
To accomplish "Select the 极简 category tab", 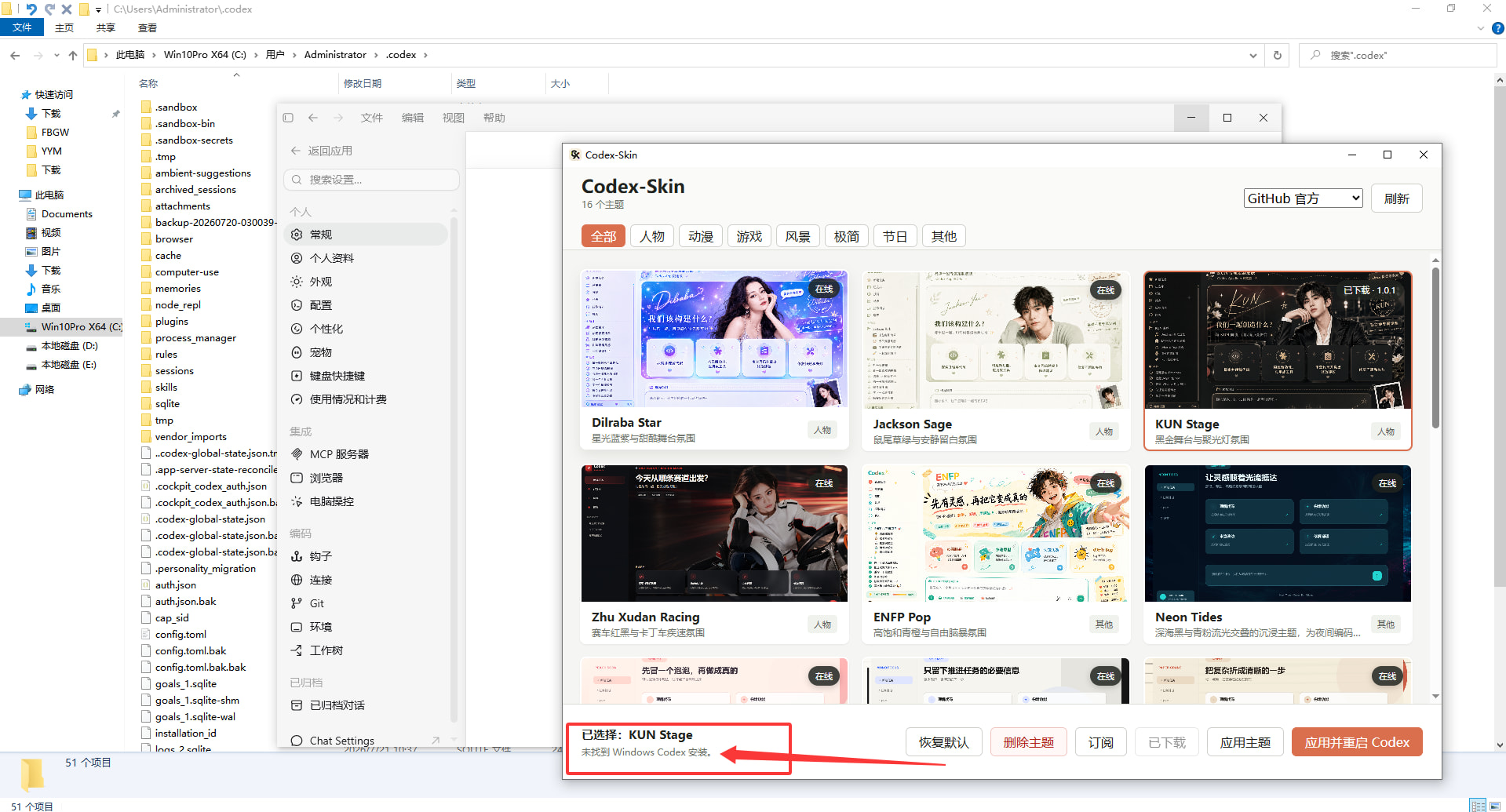I will point(847,236).
